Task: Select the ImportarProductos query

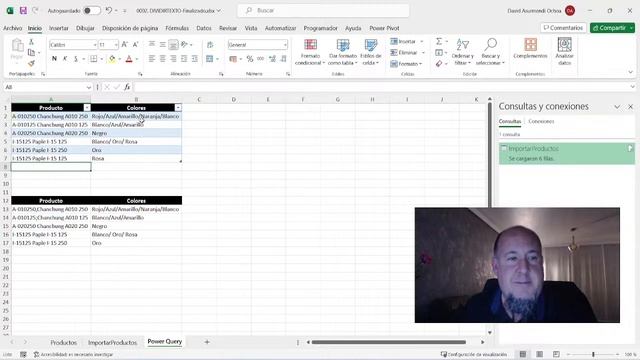Action: [567, 153]
